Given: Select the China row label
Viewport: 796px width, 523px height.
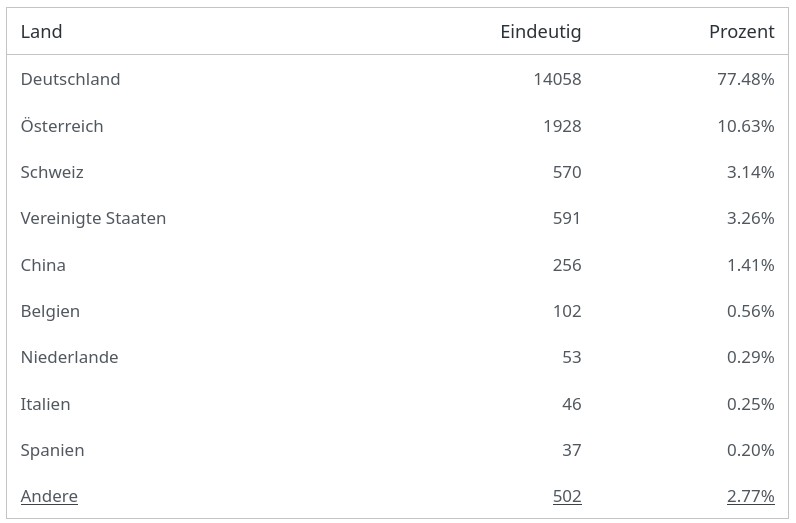Looking at the screenshot, I should (x=43, y=265).
